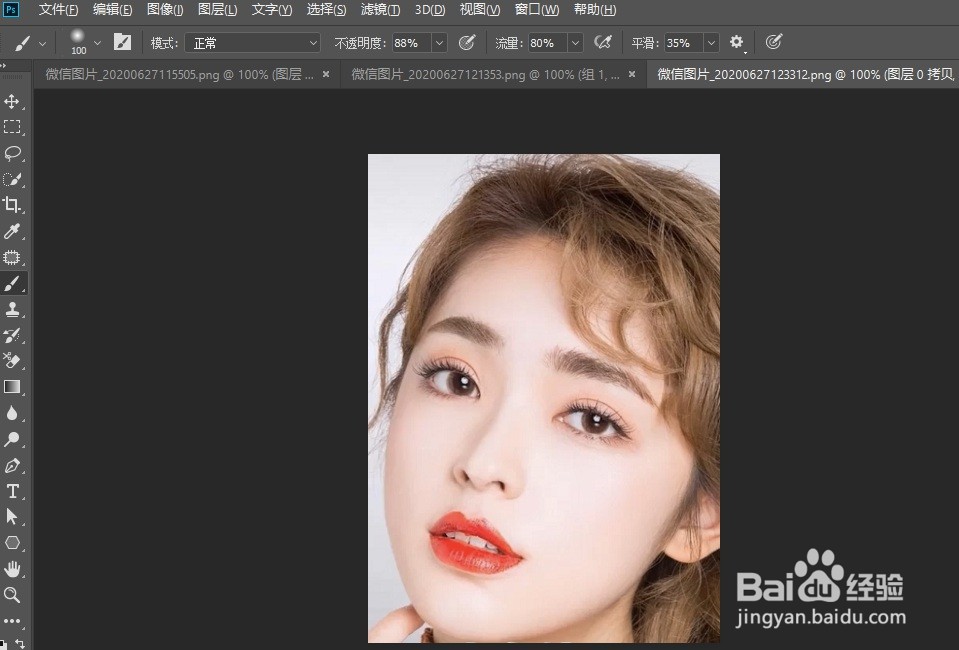Click the flow value field 80%

(547, 43)
